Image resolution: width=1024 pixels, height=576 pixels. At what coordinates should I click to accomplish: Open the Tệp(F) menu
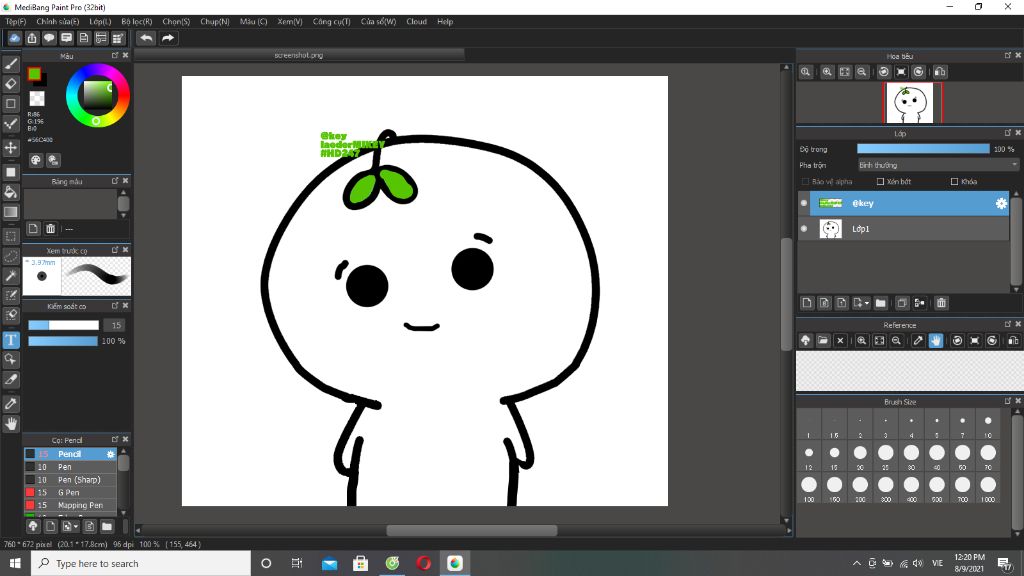16,22
